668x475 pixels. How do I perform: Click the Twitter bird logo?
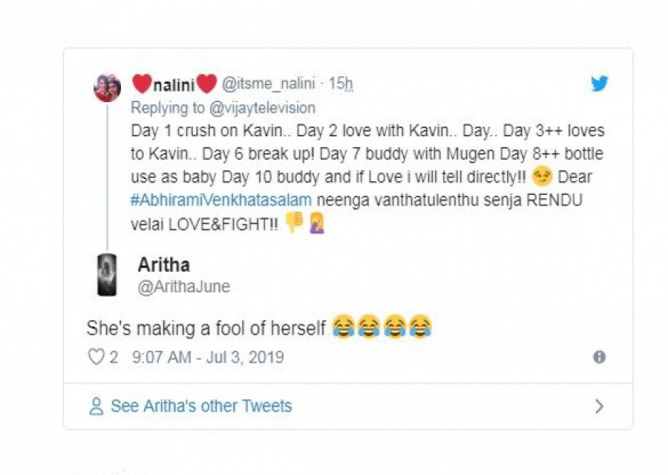tap(599, 84)
